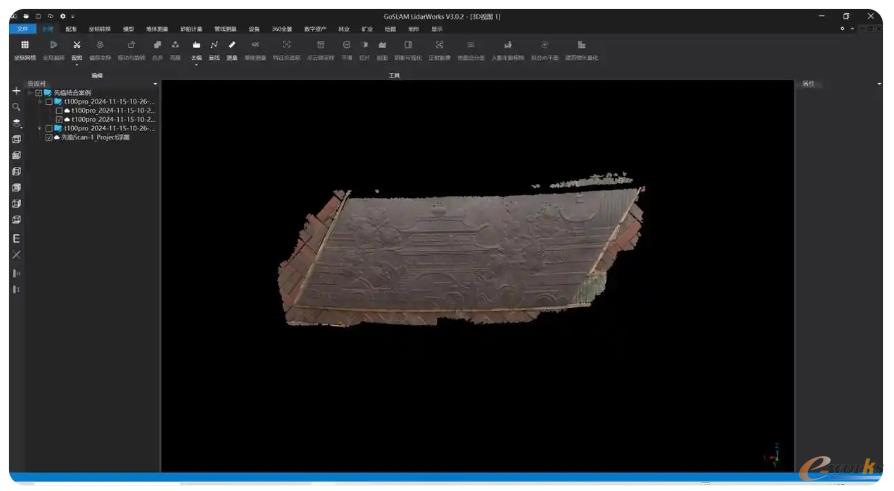This screenshot has width=894, height=491.
Task: Click the layer icon below the magnifier
Action: coord(16,123)
